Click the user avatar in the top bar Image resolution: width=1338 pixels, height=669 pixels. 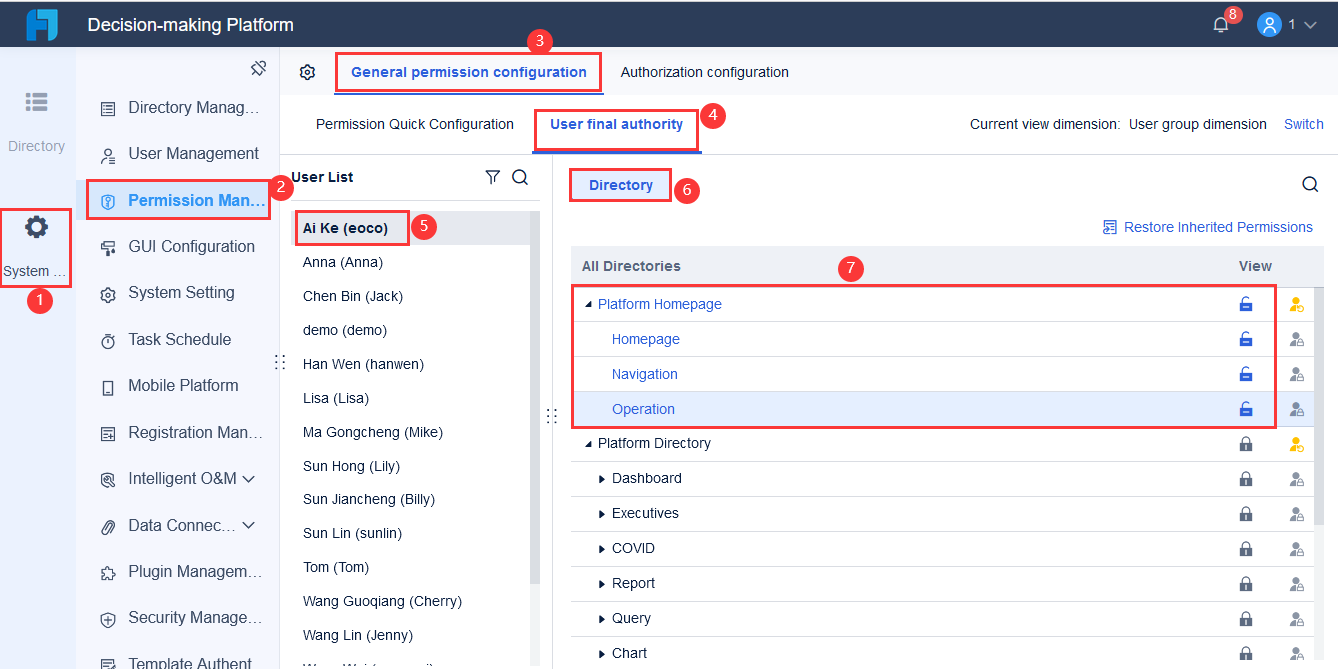coord(1268,23)
